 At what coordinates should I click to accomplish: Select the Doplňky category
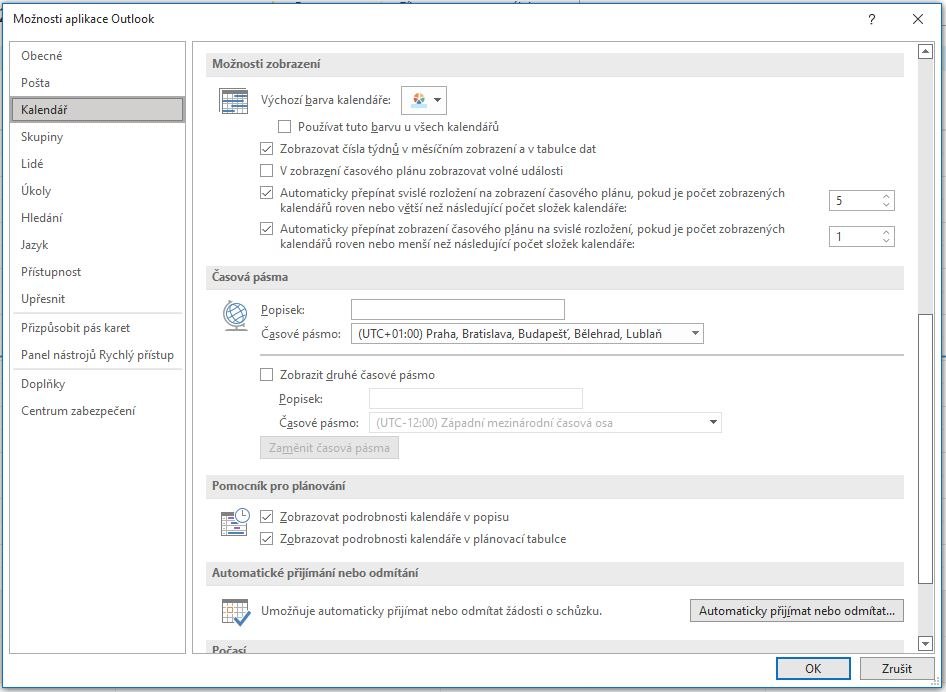[98, 384]
